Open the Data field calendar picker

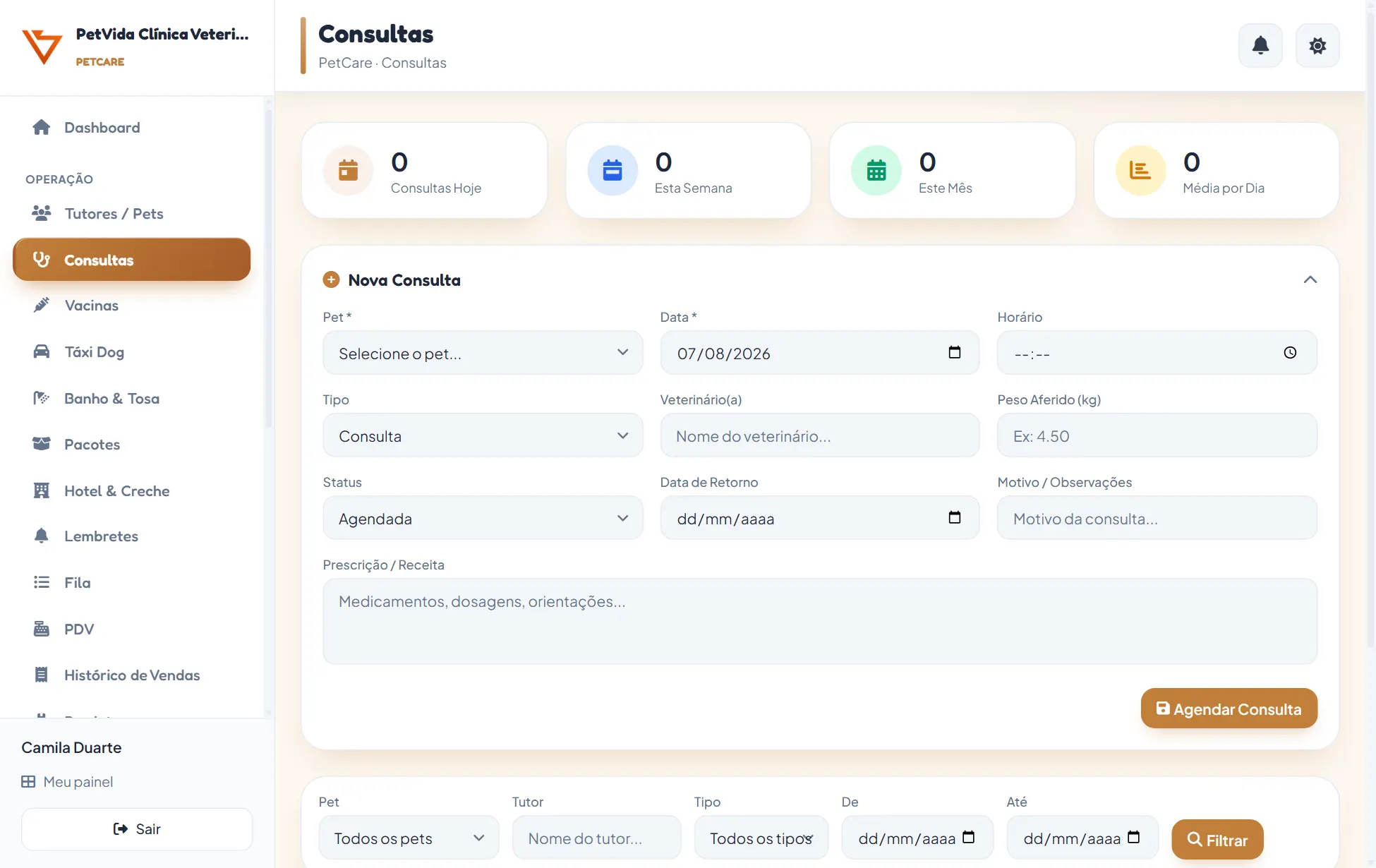pos(955,353)
